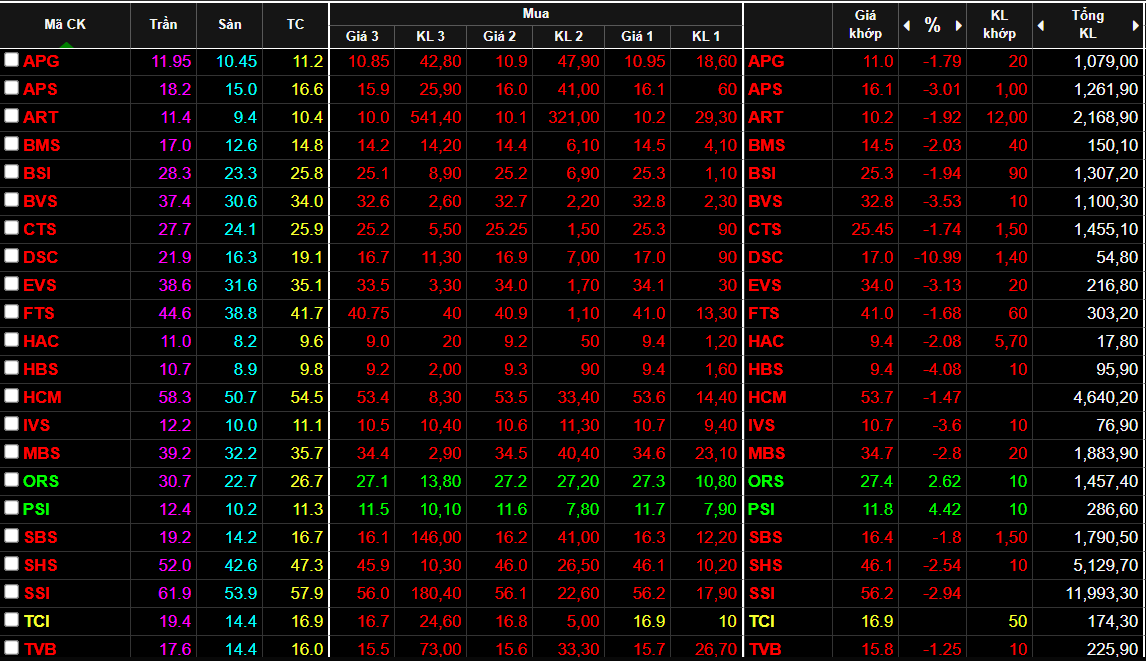
Task: Click MBS matched price 34.7 cell
Action: click(877, 453)
